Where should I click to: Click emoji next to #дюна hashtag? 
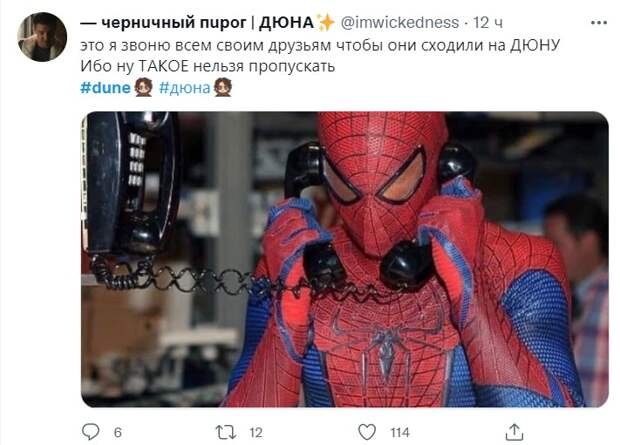(223, 87)
